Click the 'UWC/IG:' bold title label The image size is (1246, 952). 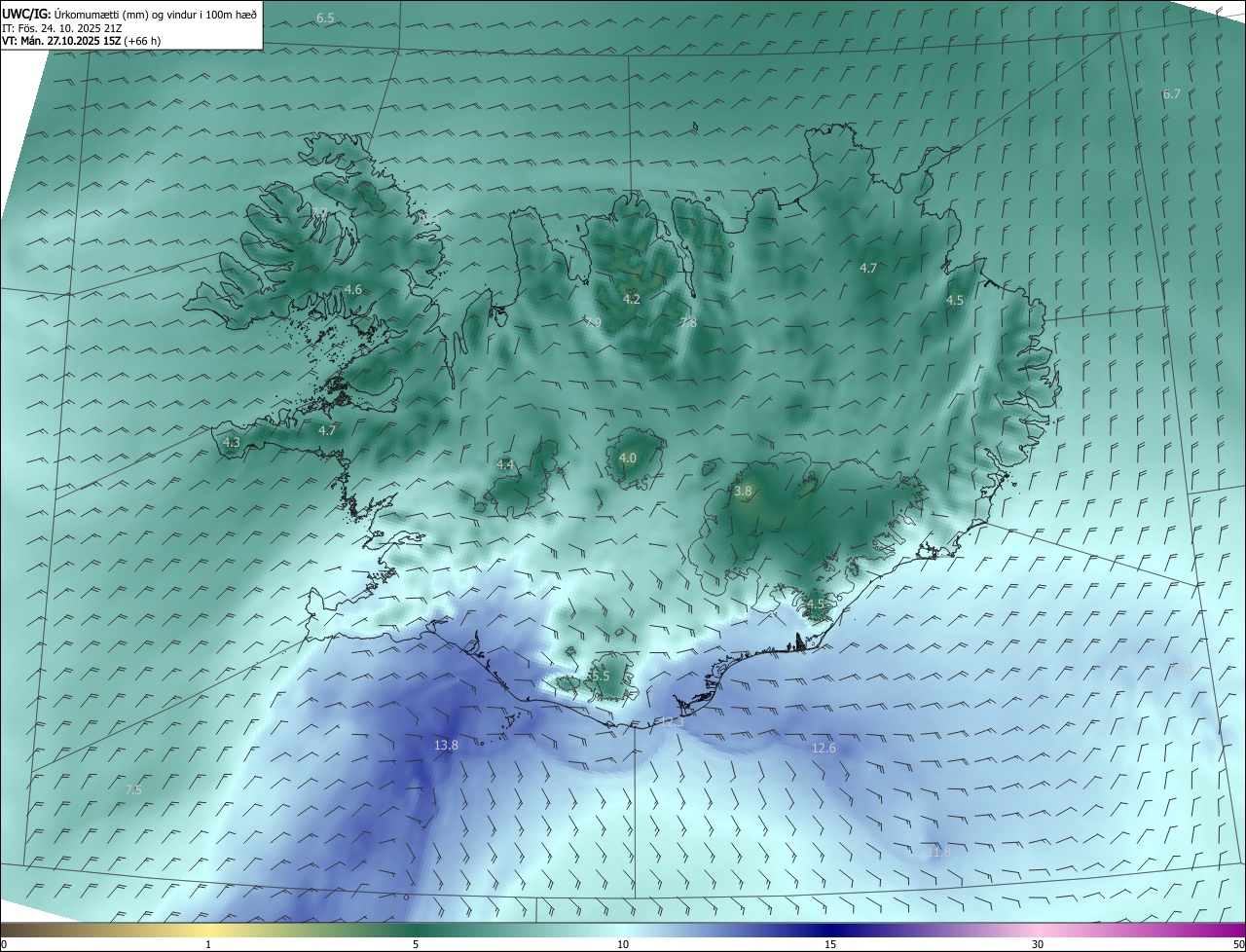pos(25,14)
